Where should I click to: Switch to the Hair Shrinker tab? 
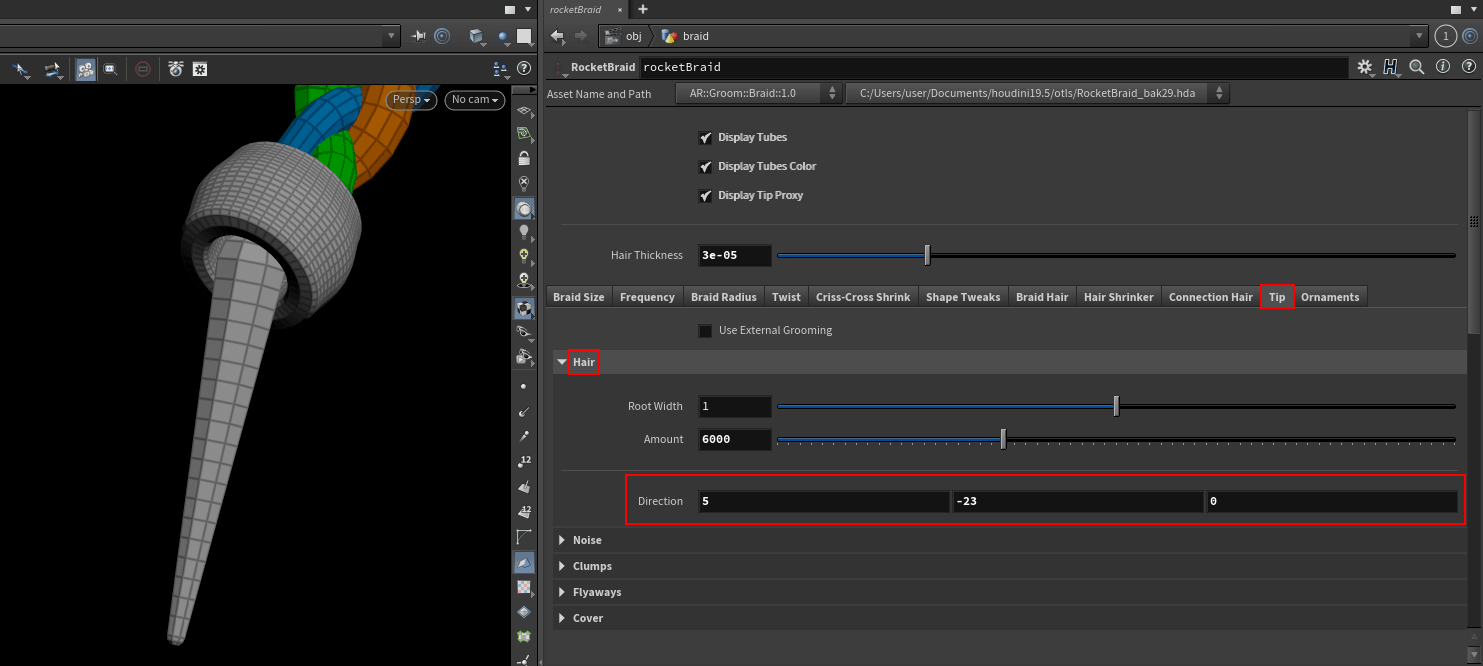coord(1119,297)
